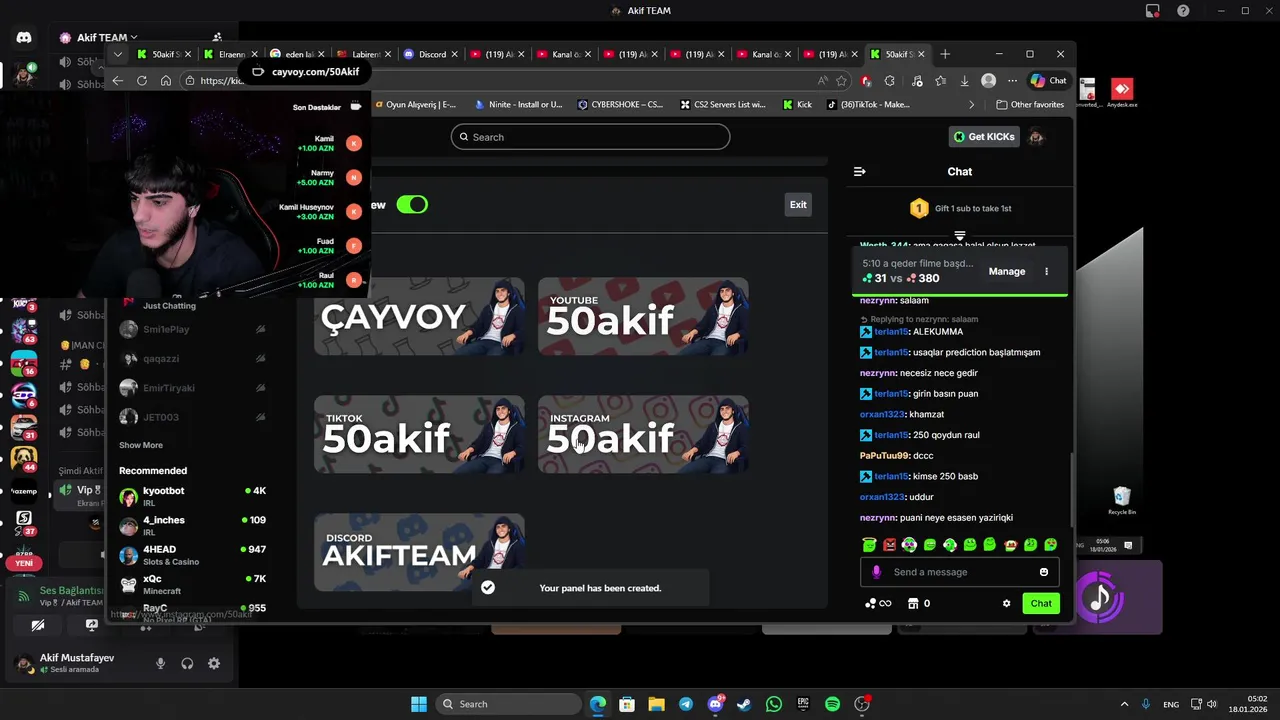Viewport: 1280px width, 720px height.
Task: Open browser downloads icon
Action: point(964,81)
